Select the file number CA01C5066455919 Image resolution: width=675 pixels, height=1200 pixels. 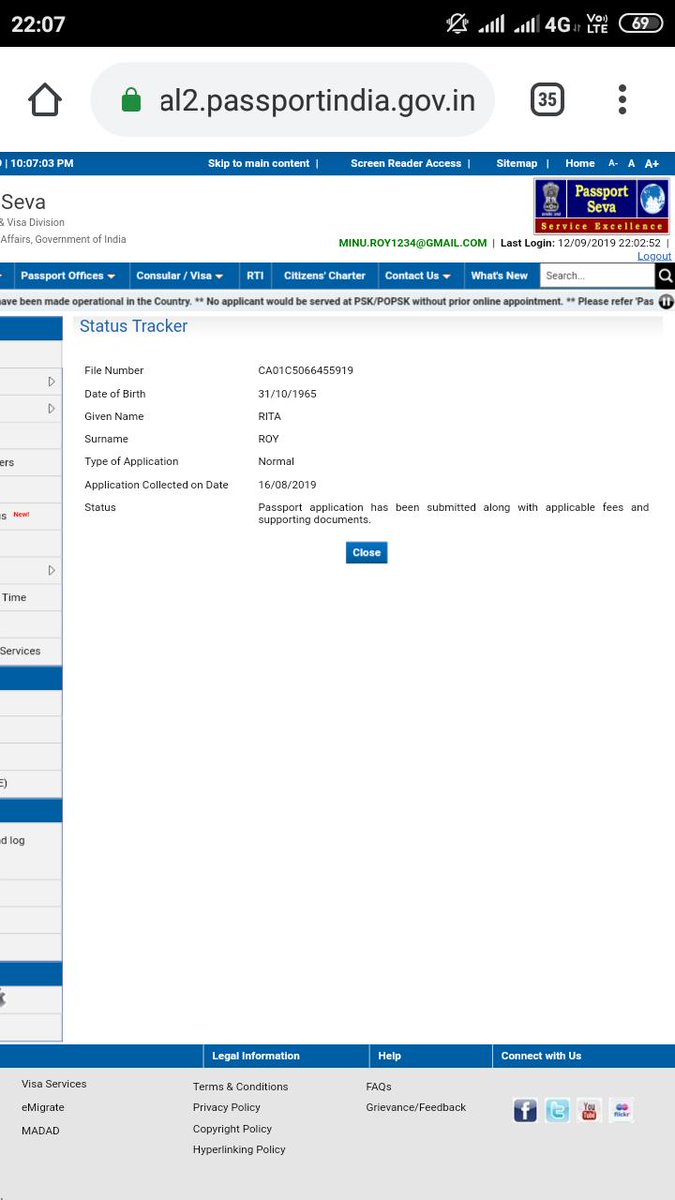[305, 370]
